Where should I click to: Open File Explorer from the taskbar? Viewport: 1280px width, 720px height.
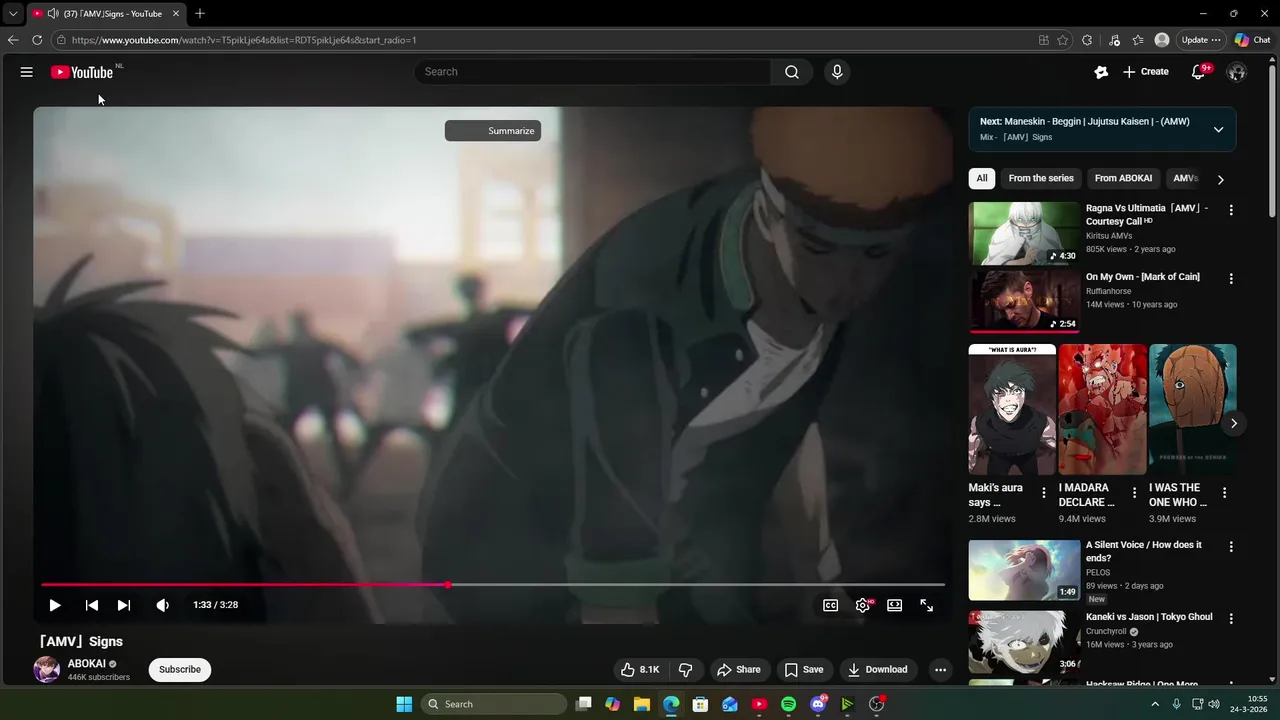coord(642,704)
